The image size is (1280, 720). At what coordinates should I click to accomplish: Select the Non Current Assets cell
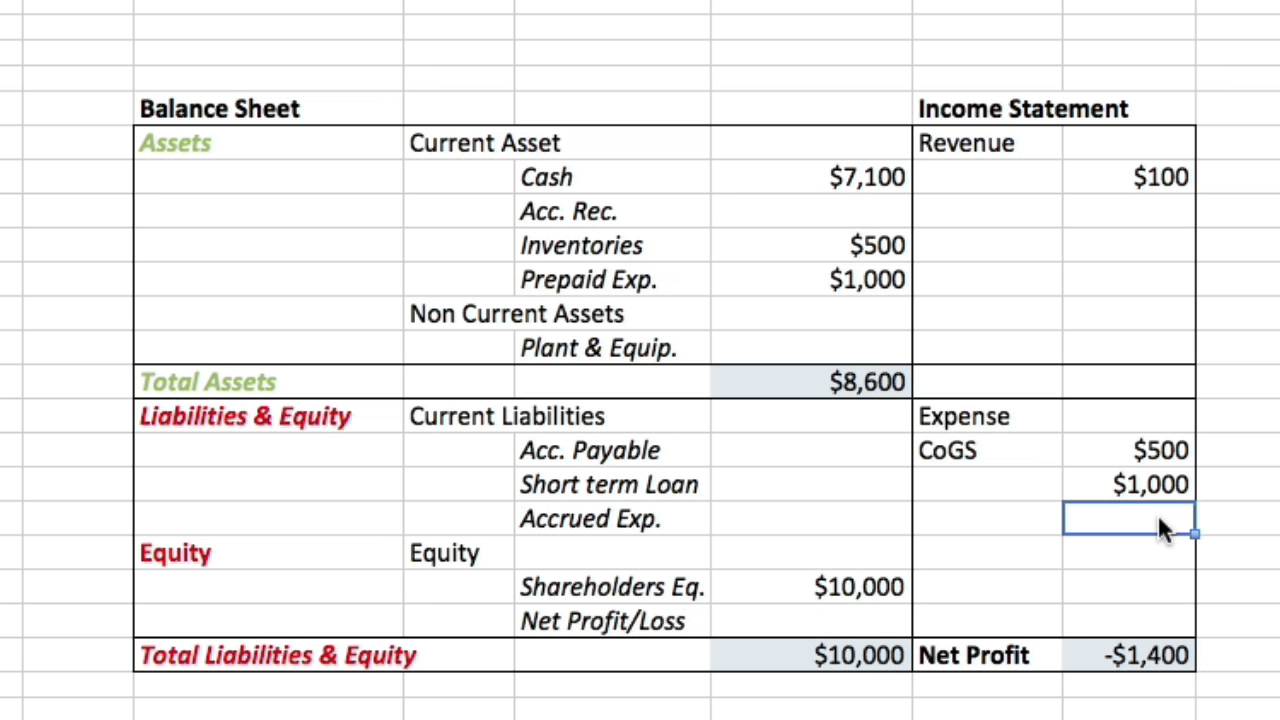coord(516,314)
